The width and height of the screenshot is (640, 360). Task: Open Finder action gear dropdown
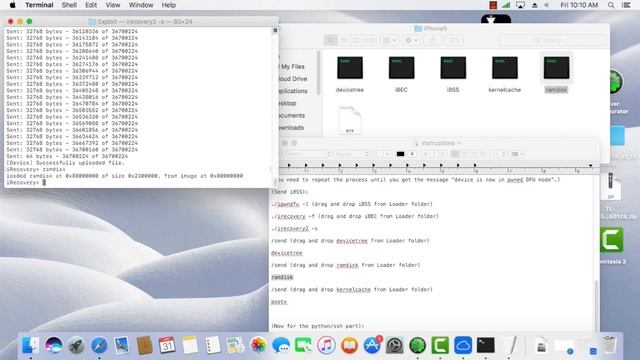click(x=411, y=40)
